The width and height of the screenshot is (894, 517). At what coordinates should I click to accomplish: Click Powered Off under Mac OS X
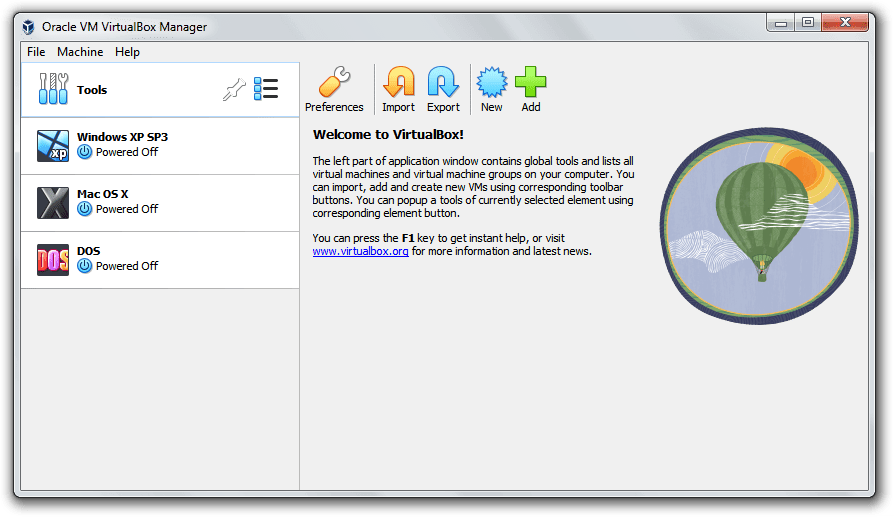(x=127, y=209)
